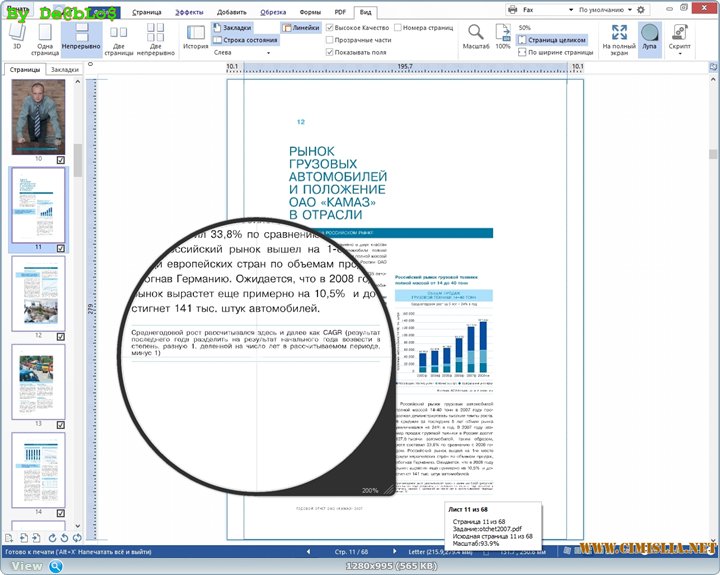Open the Эффекты ribbon tab

point(189,11)
